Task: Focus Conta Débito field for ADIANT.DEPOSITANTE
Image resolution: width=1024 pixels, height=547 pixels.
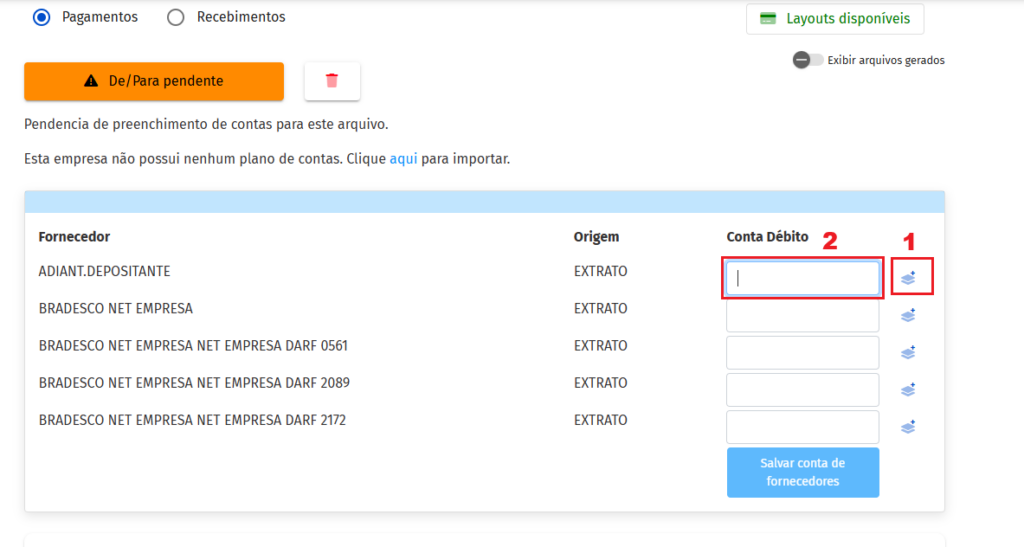Action: [x=802, y=278]
